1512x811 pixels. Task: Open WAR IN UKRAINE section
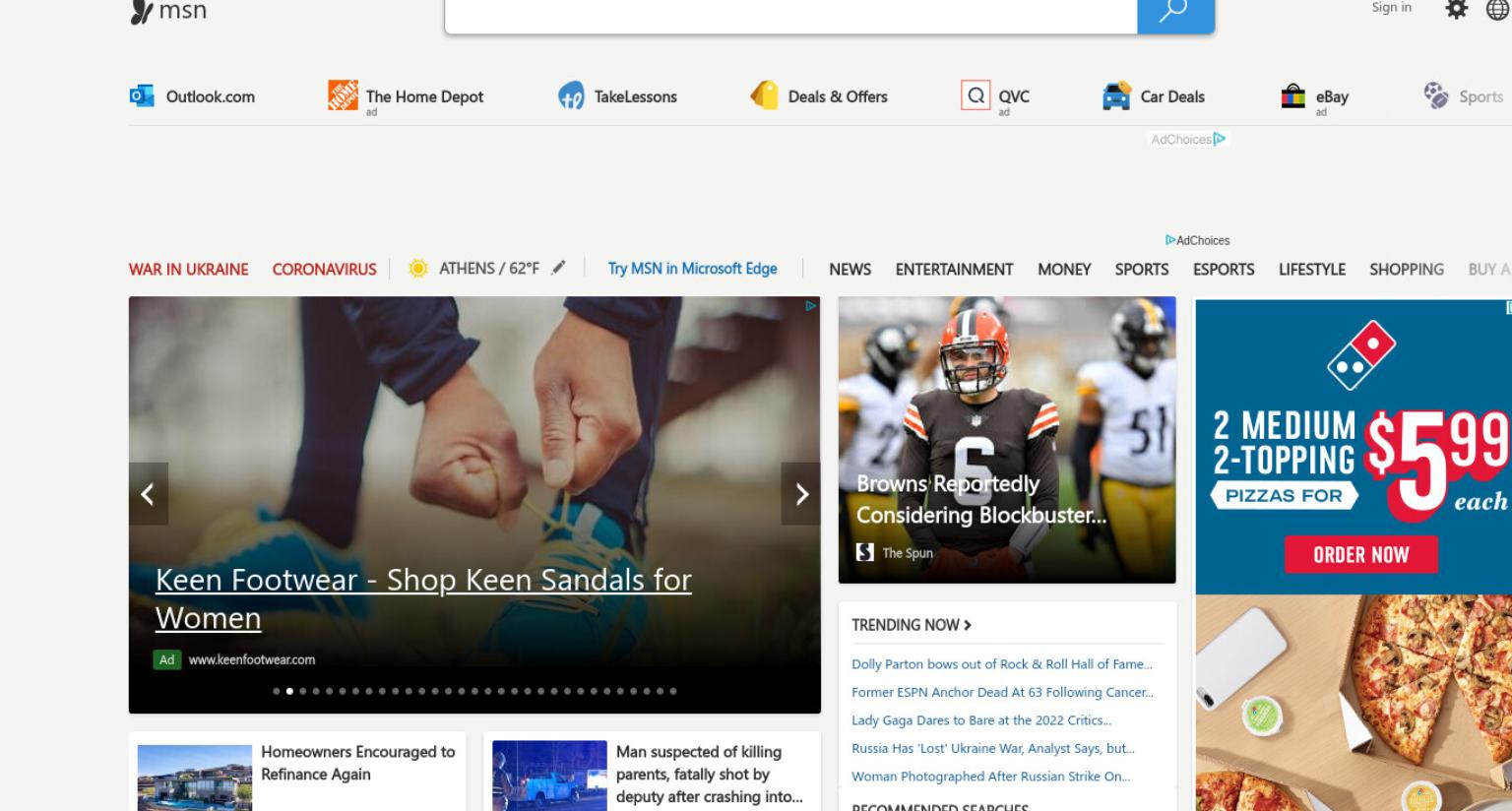189,269
